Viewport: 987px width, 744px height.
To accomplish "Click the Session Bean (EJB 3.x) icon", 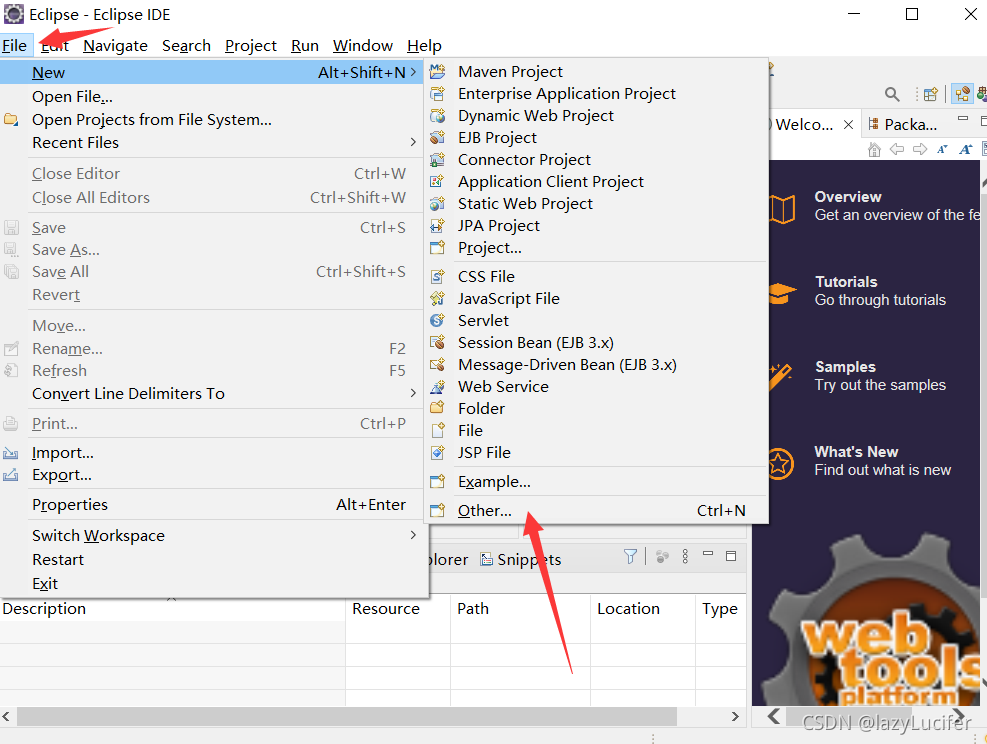I will 437,343.
